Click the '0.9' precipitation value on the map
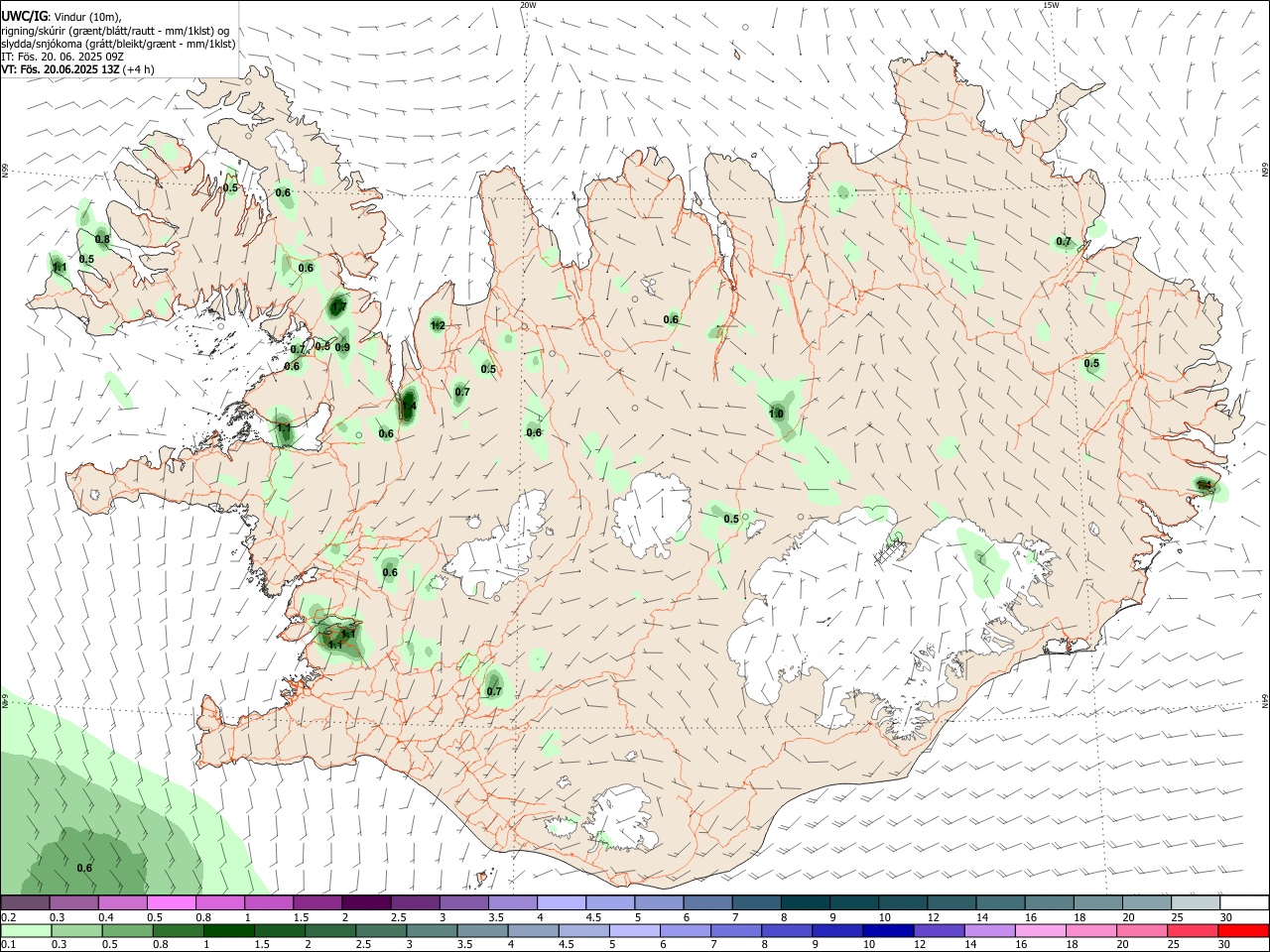 [x=342, y=347]
